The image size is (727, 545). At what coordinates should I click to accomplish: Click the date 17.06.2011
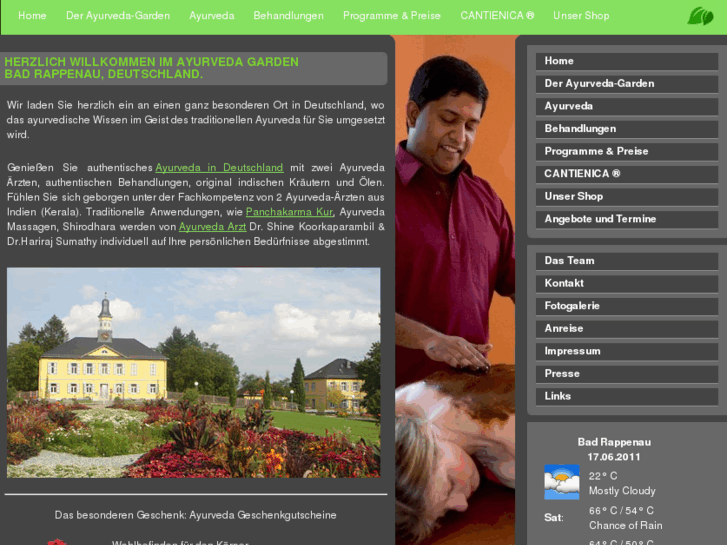(x=614, y=457)
